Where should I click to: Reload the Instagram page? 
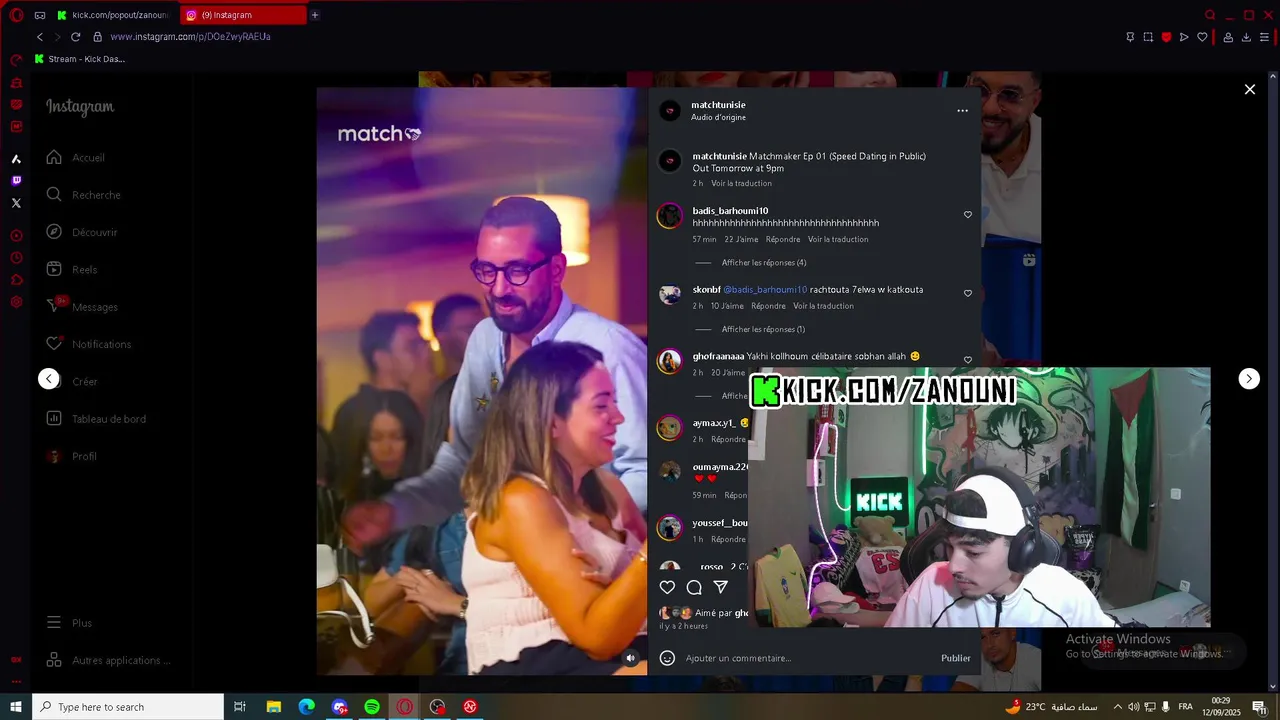pyautogui.click(x=75, y=37)
